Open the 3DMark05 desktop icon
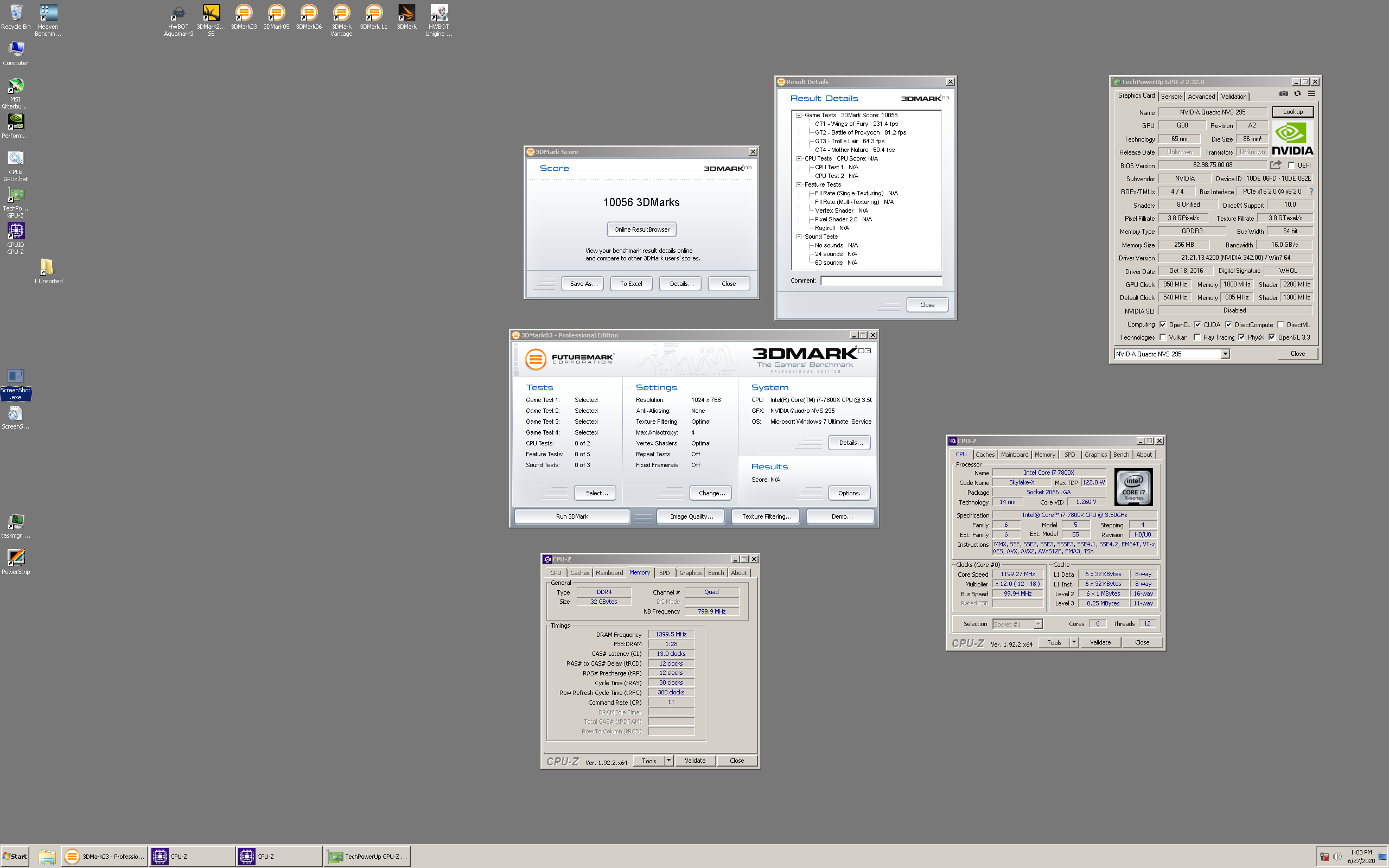 276,17
